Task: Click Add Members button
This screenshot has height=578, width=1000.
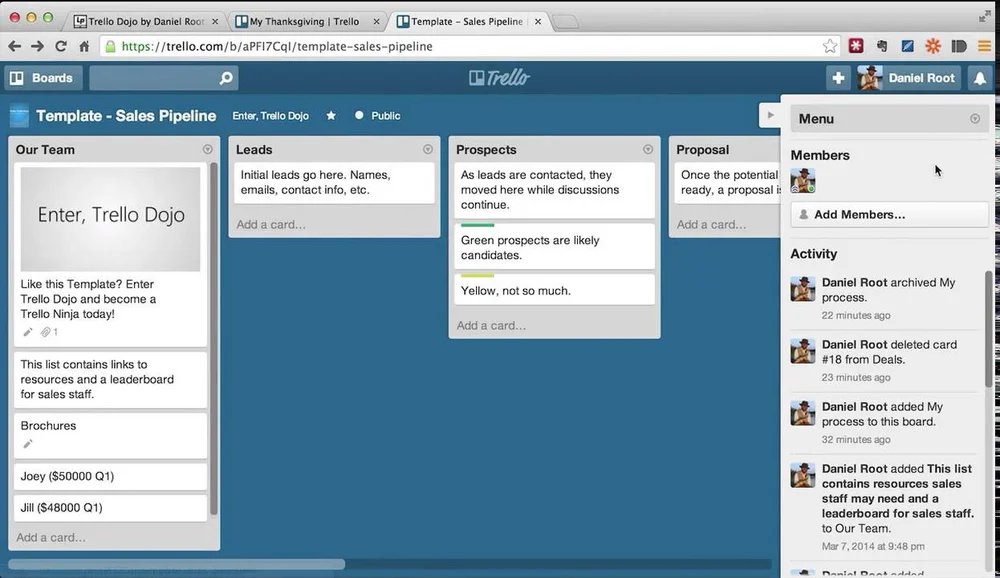Action: coord(890,214)
